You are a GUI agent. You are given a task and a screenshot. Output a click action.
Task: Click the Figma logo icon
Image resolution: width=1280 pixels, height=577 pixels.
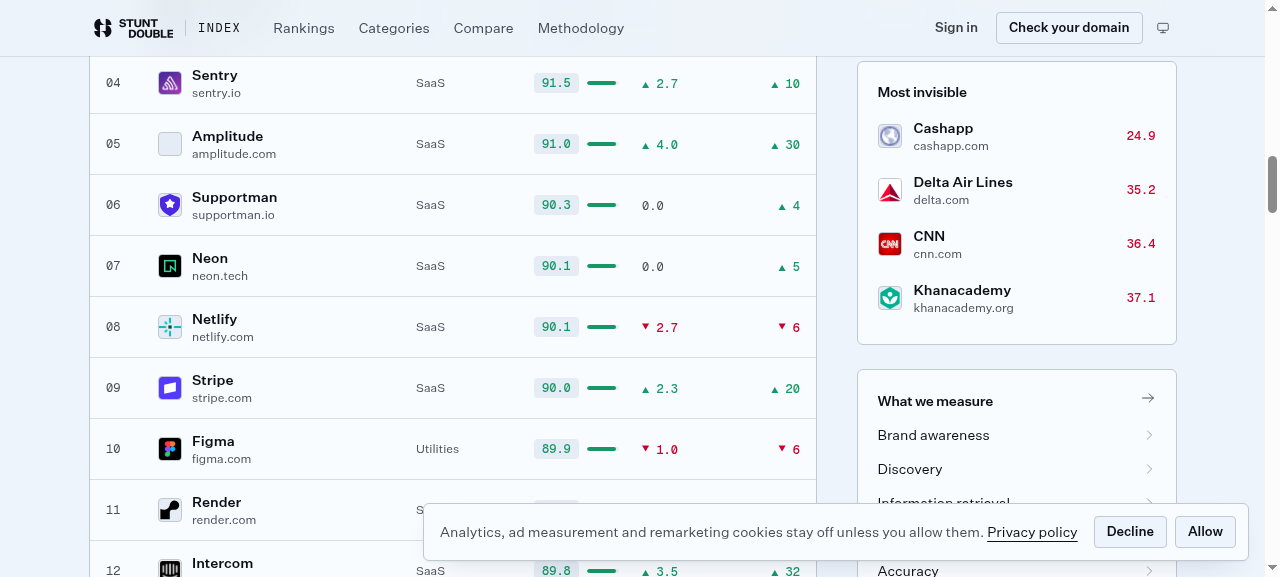coord(170,449)
